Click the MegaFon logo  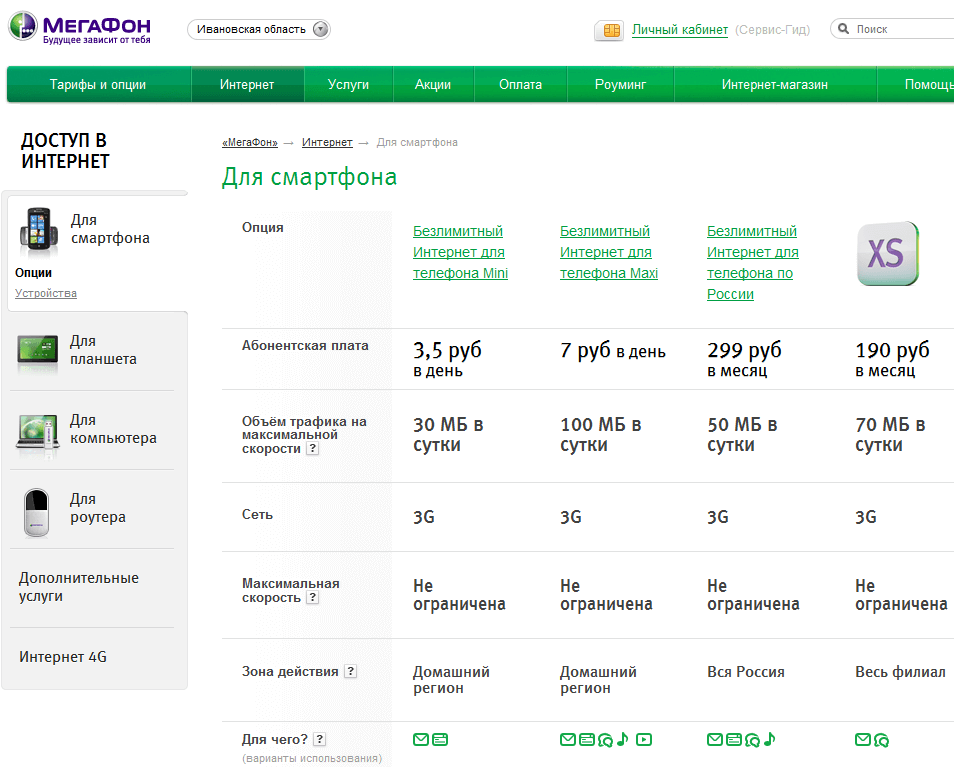[x=79, y=27]
